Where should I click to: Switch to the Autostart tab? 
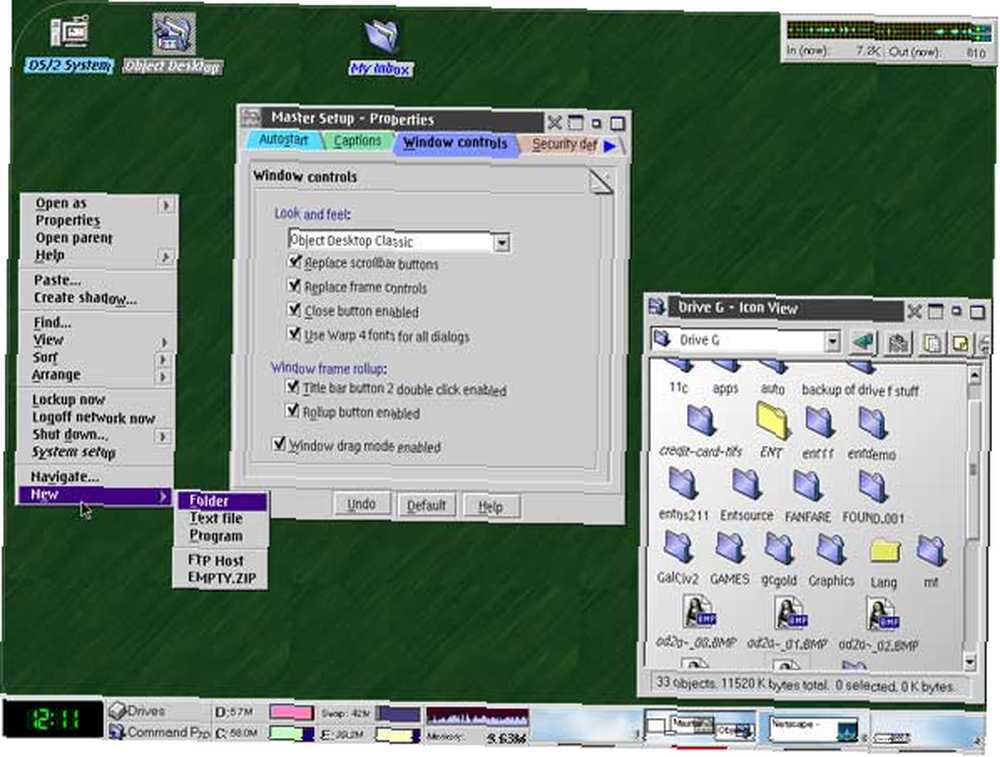coord(283,140)
